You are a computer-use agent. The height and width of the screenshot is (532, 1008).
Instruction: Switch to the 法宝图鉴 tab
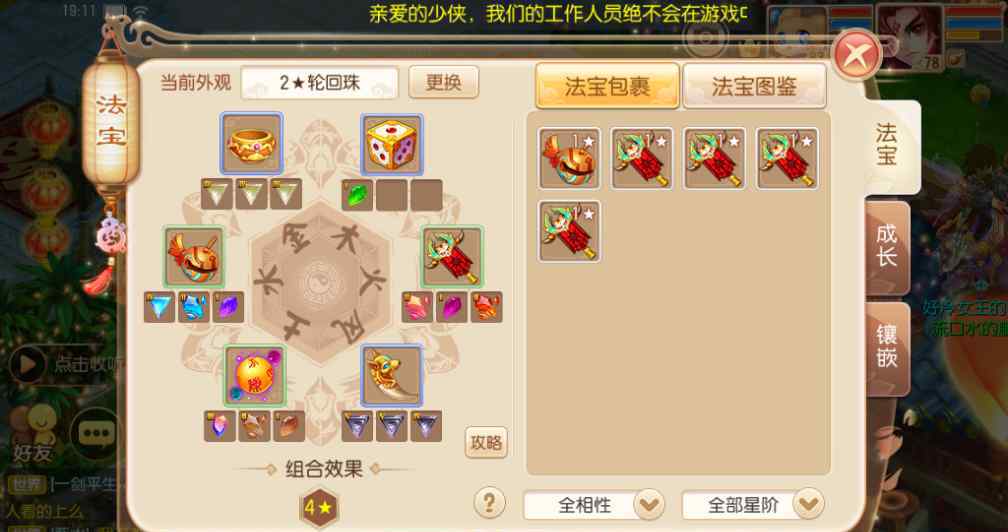(x=754, y=86)
